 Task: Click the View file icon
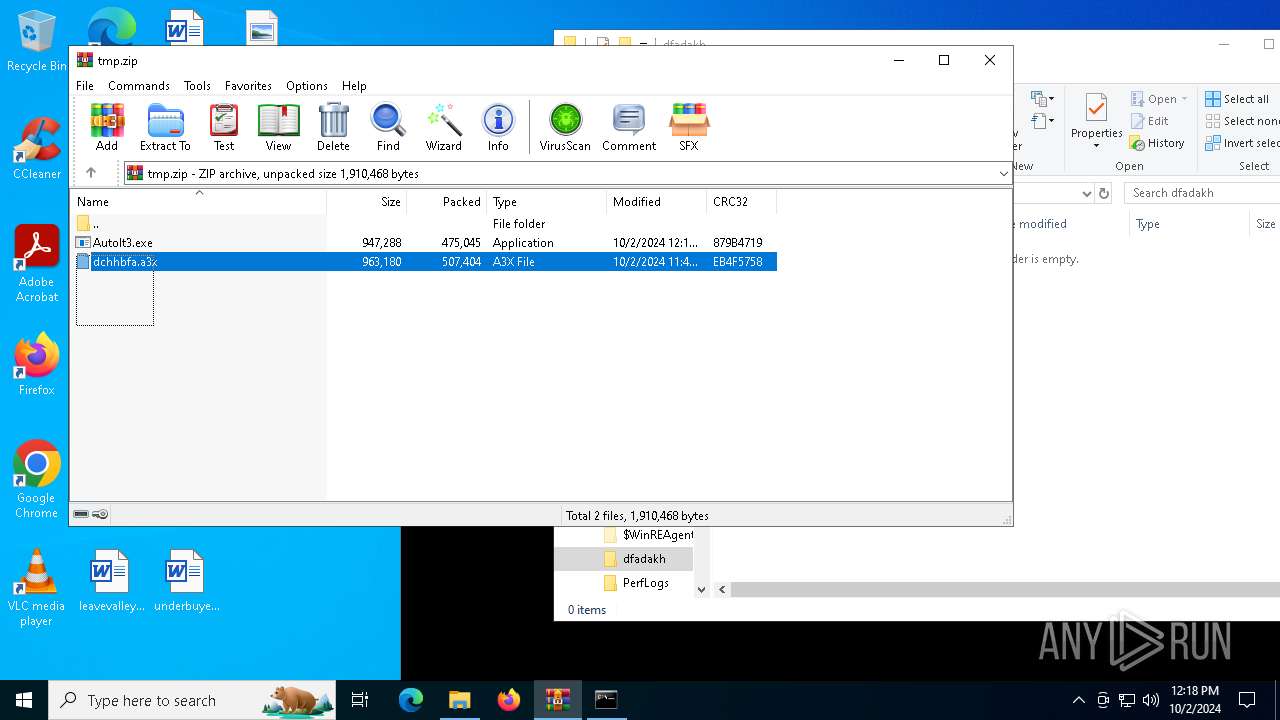[x=278, y=127]
